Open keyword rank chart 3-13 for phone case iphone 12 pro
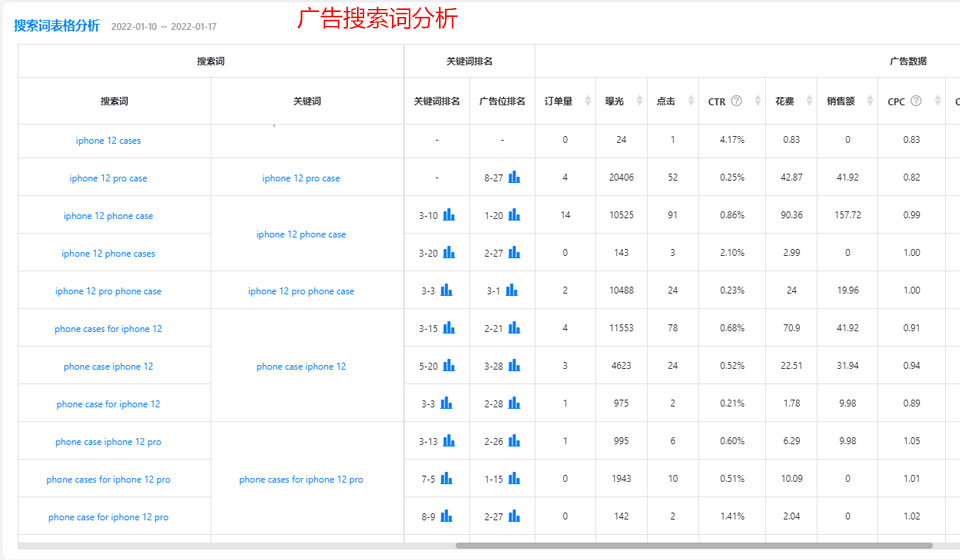The height and width of the screenshot is (560, 960). point(449,441)
